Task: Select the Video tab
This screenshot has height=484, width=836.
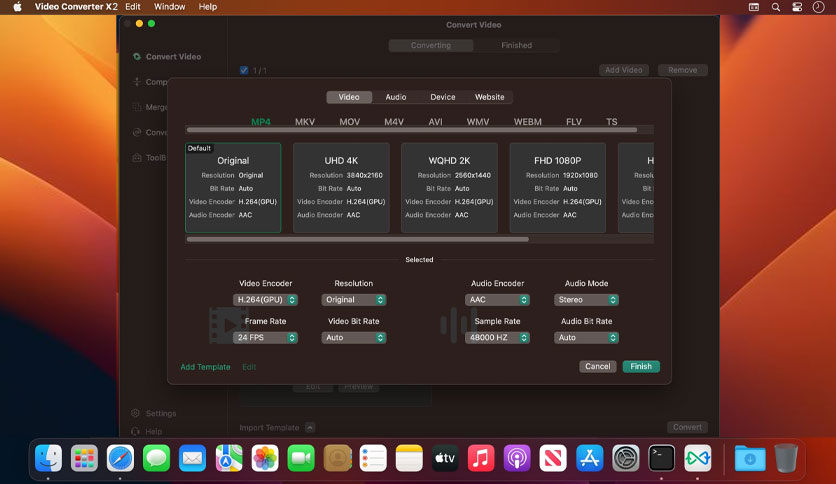Action: coord(349,97)
